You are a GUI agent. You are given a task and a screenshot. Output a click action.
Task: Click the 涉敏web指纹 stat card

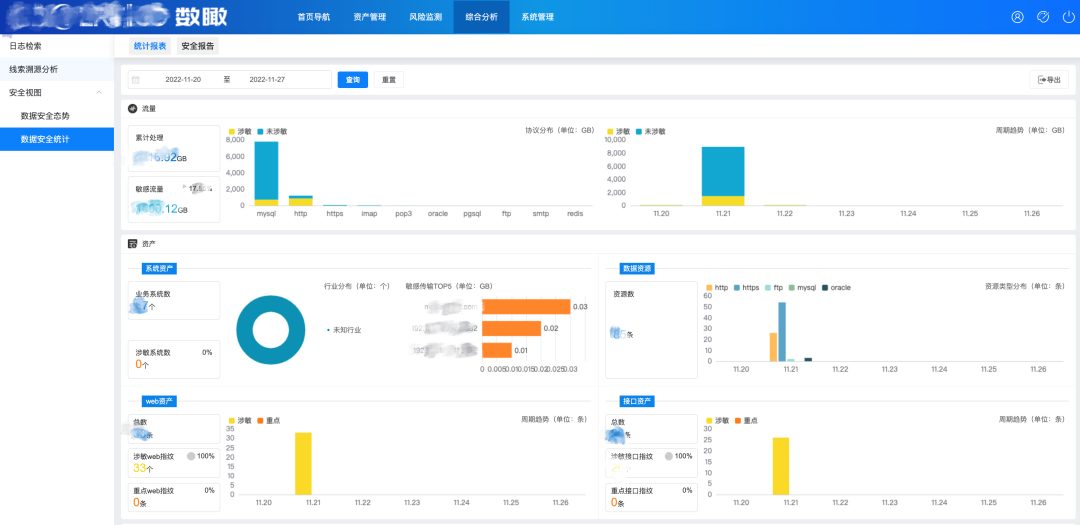174,464
